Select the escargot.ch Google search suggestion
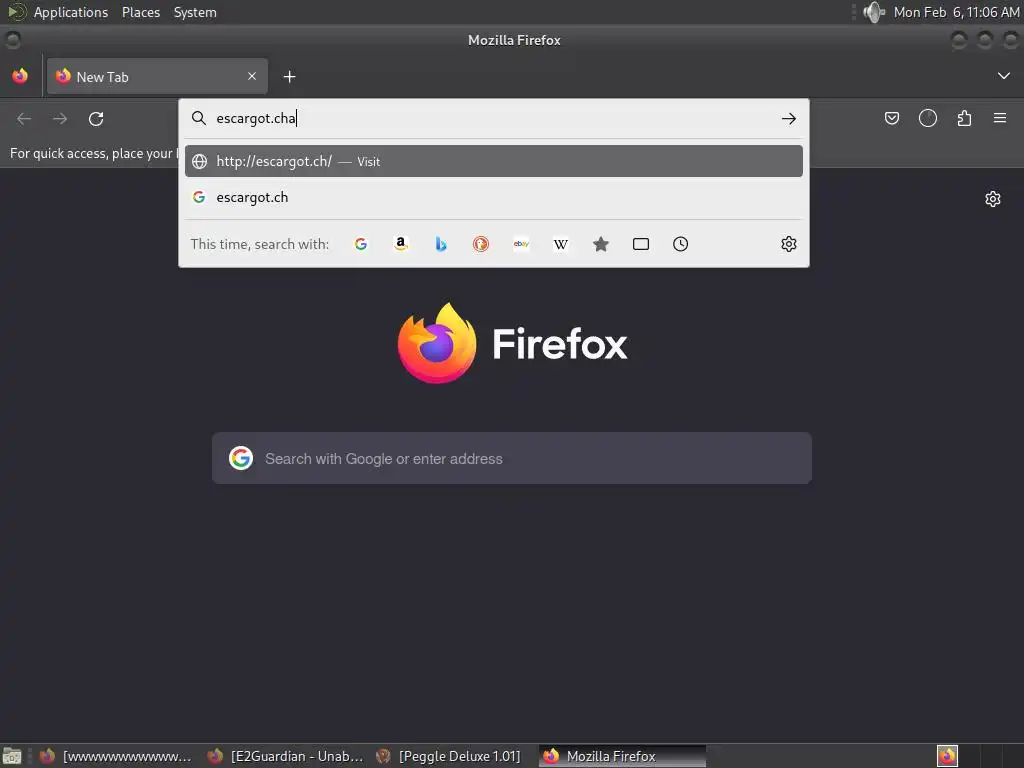Viewport: 1024px width, 768px height. (494, 197)
